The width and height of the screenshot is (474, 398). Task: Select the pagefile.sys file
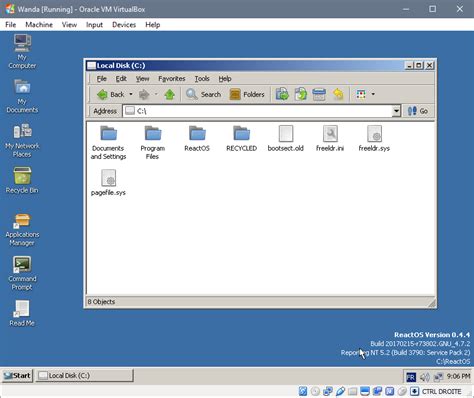tap(108, 183)
